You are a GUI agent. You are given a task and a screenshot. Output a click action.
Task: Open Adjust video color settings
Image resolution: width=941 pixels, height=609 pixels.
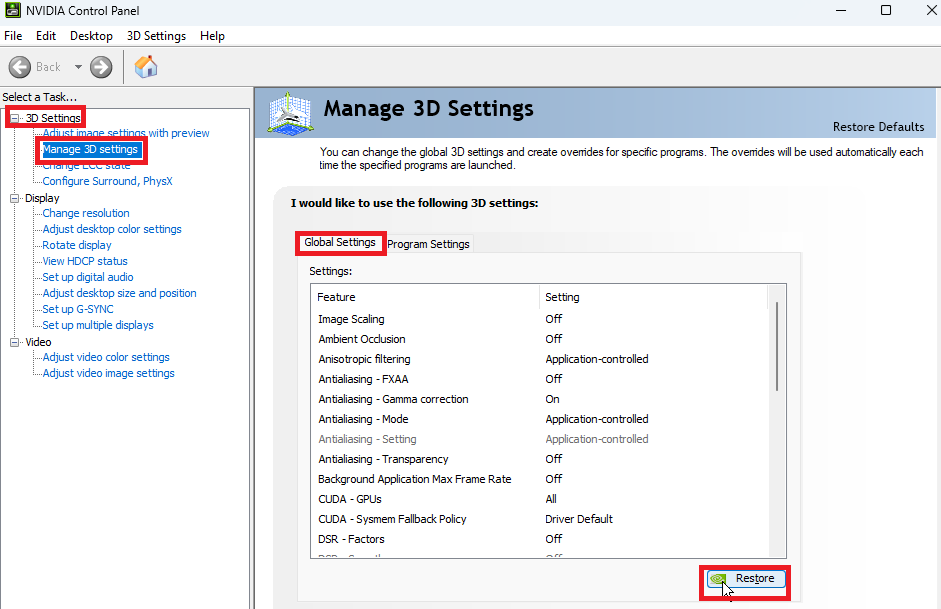click(x=106, y=357)
